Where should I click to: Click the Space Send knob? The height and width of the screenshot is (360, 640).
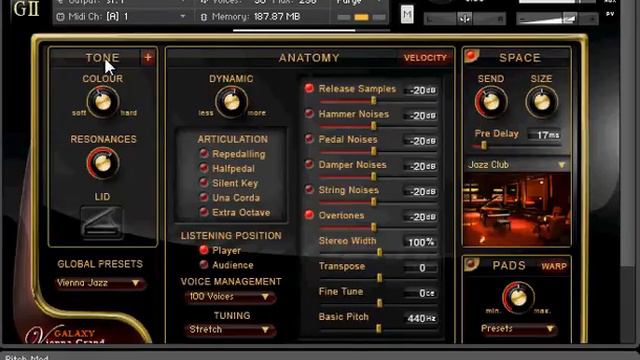click(491, 102)
